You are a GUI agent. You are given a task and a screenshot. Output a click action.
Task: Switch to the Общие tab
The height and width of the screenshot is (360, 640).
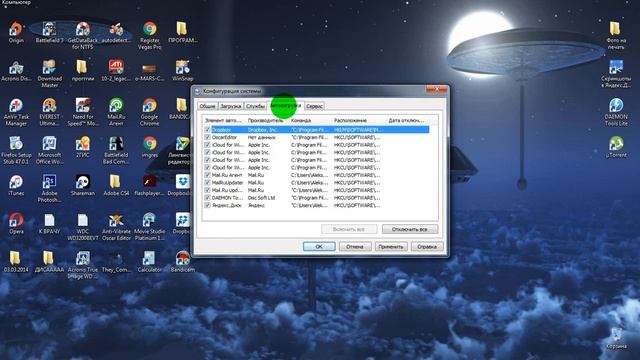click(207, 106)
